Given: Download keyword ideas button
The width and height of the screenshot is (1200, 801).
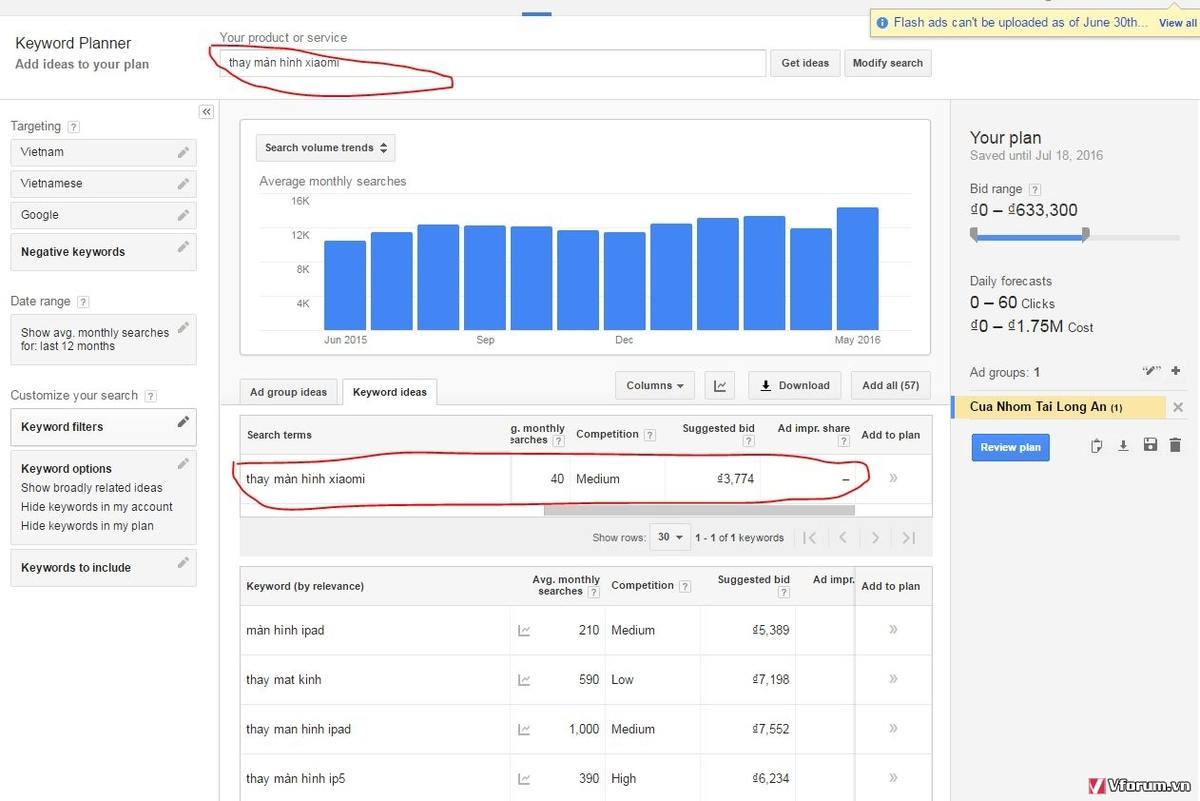Looking at the screenshot, I should pos(795,385).
